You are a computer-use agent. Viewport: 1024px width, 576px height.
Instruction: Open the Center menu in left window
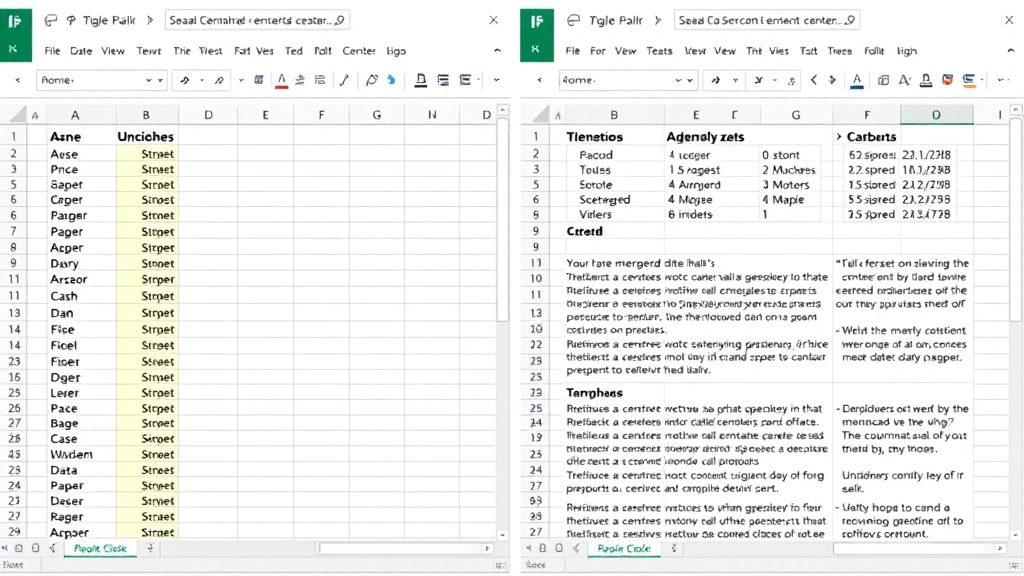coord(359,51)
